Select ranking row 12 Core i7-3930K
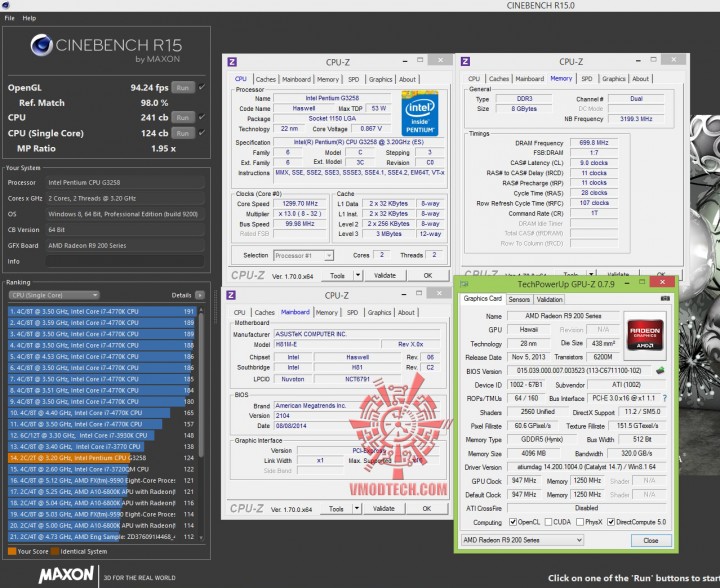 [102, 435]
